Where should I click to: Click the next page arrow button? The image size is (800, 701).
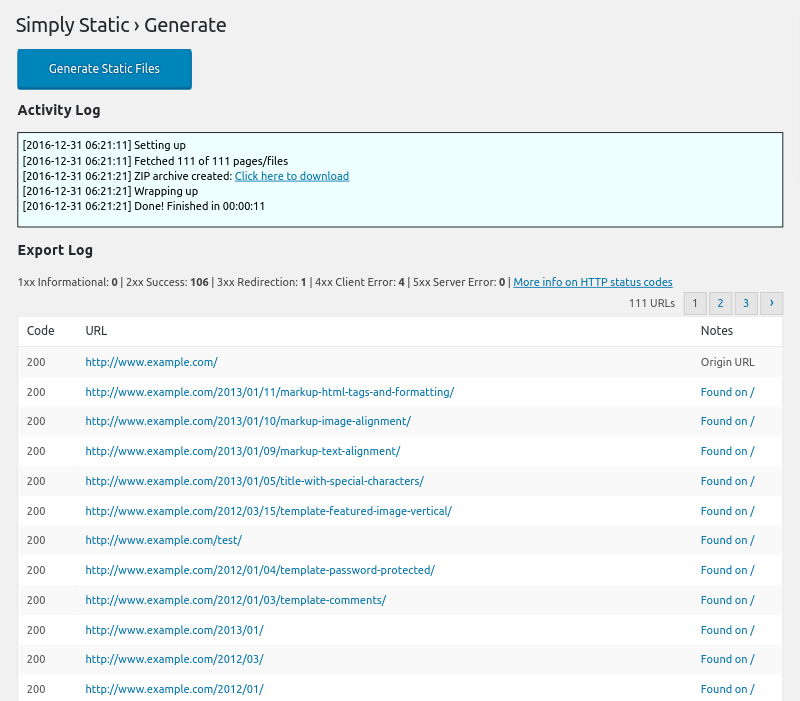click(x=771, y=303)
